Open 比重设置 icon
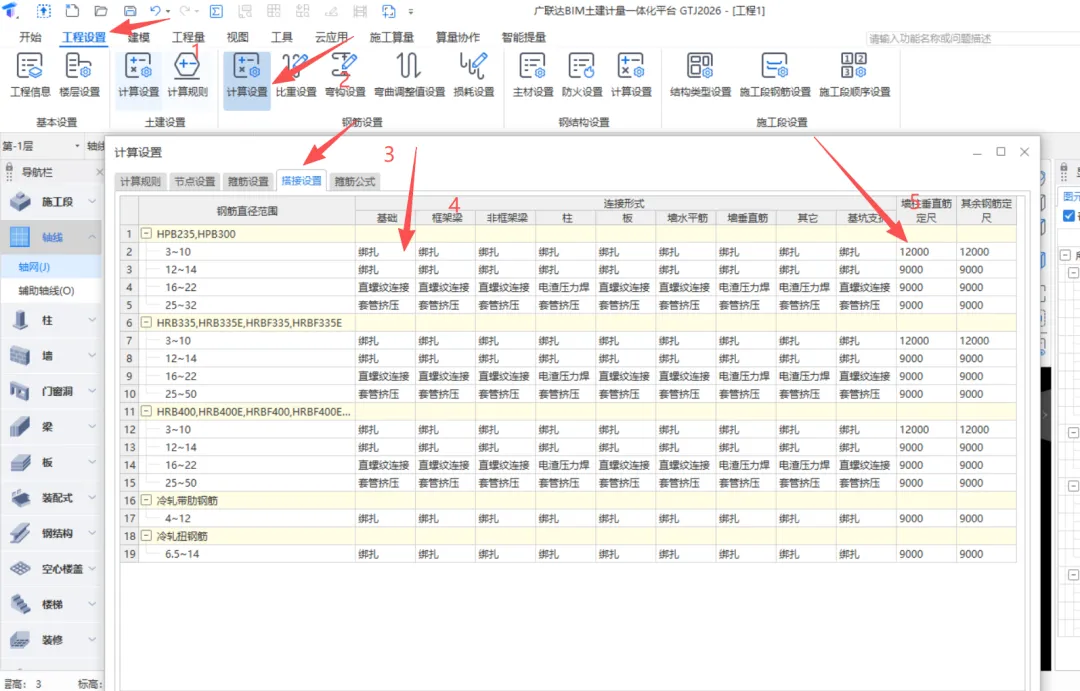 point(295,75)
